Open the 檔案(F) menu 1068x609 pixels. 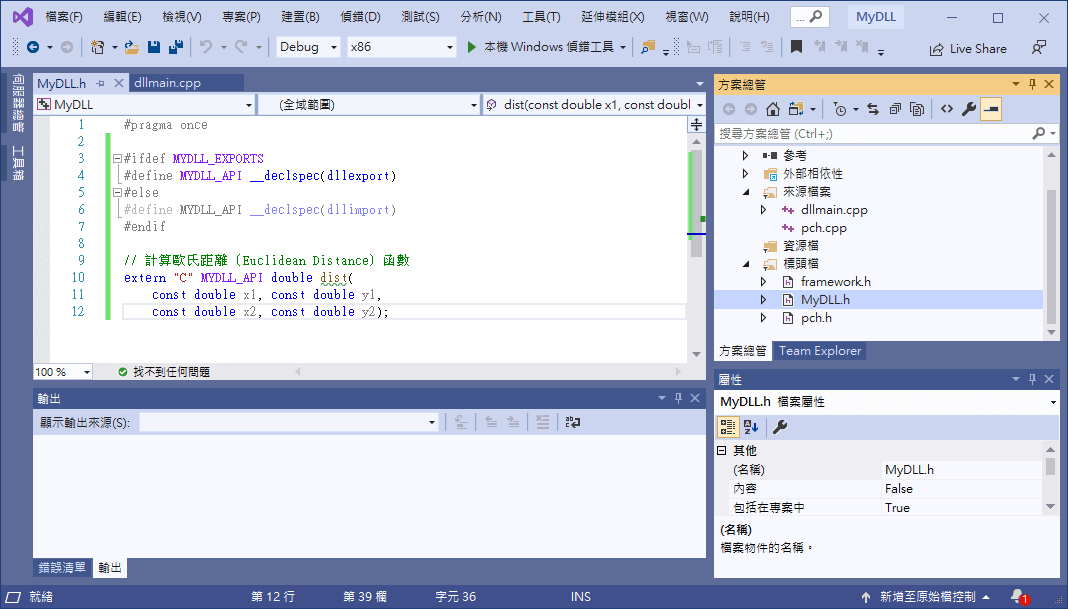pyautogui.click(x=63, y=17)
